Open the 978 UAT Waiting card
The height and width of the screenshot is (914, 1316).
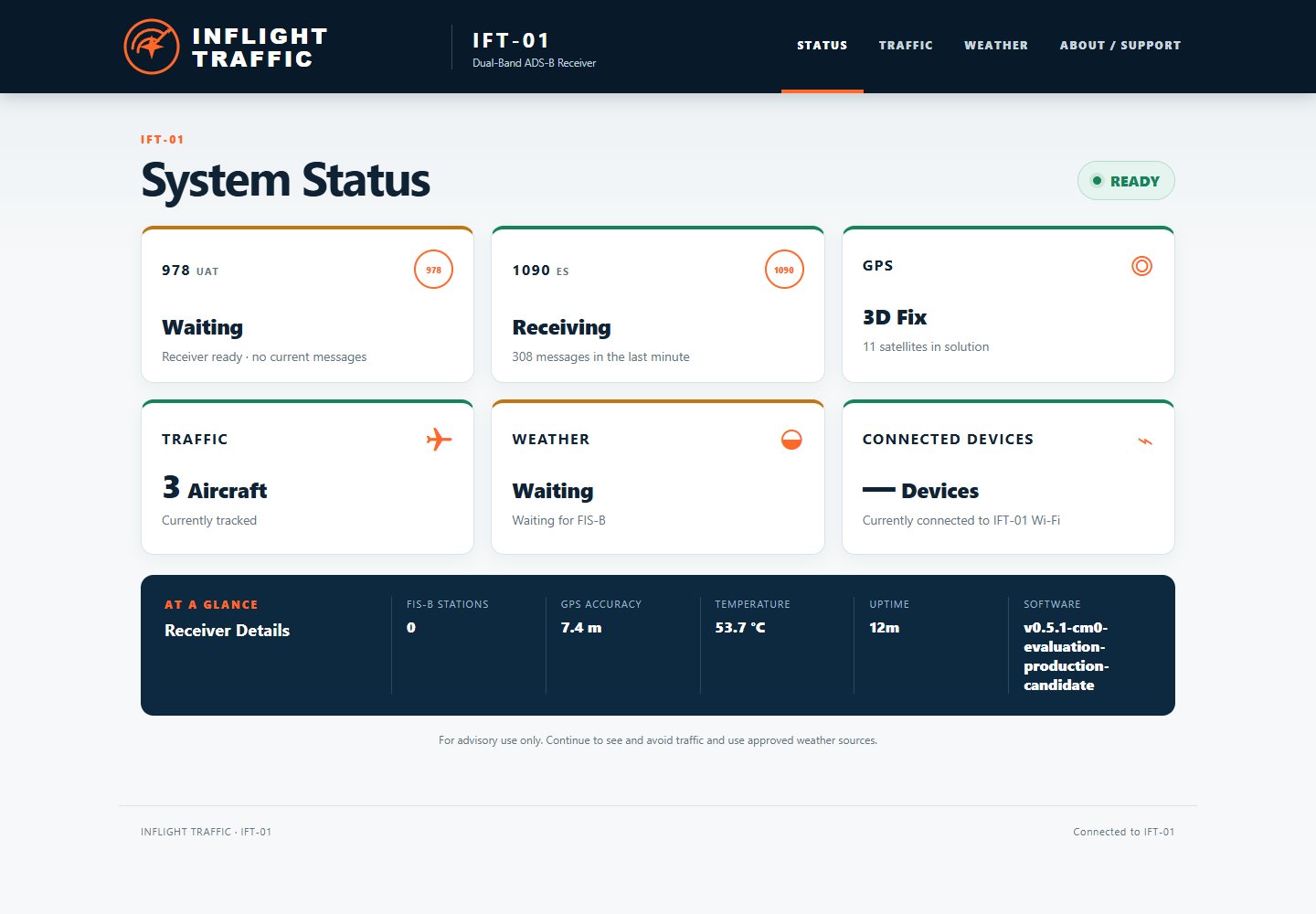tap(307, 304)
